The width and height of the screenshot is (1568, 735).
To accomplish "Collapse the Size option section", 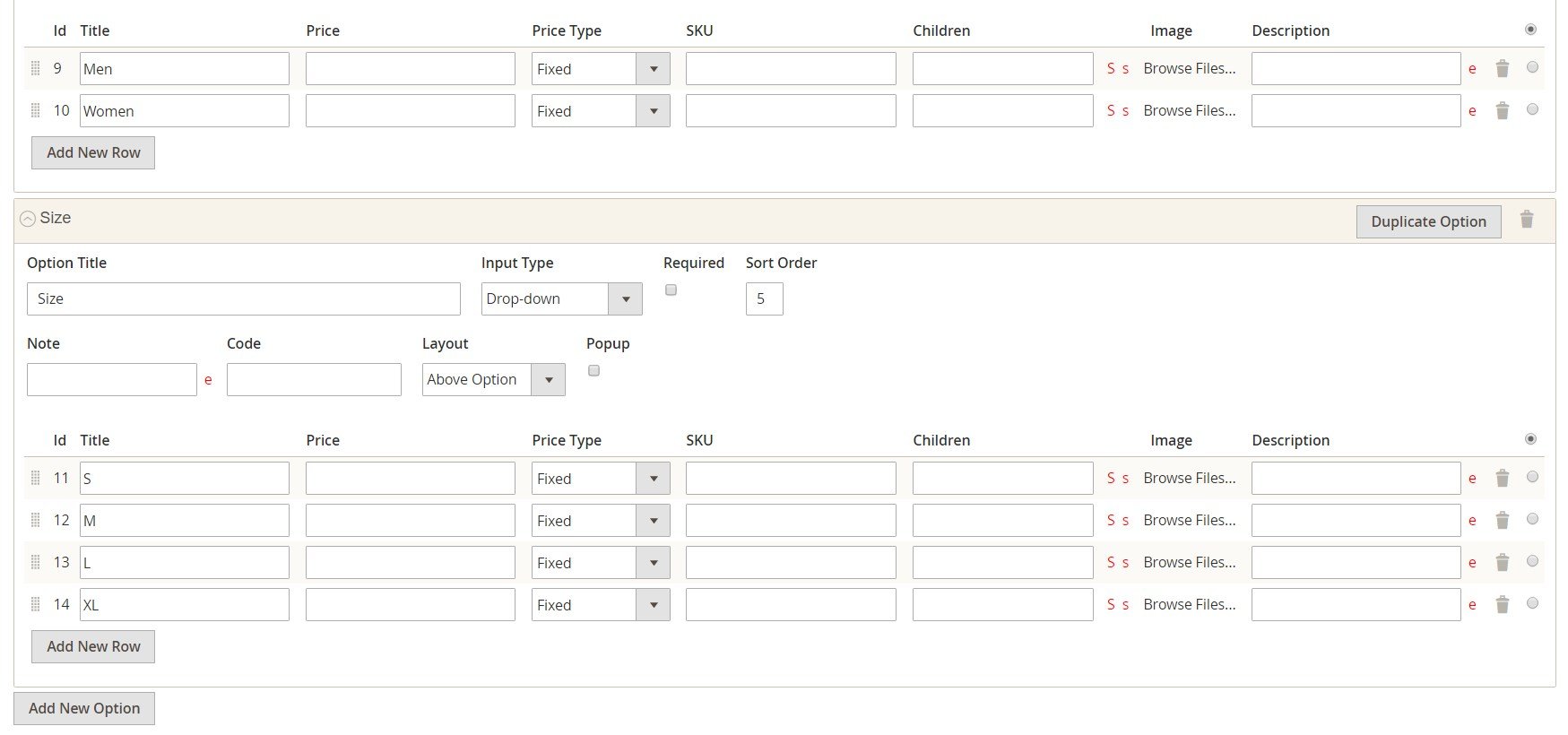I will [x=28, y=219].
